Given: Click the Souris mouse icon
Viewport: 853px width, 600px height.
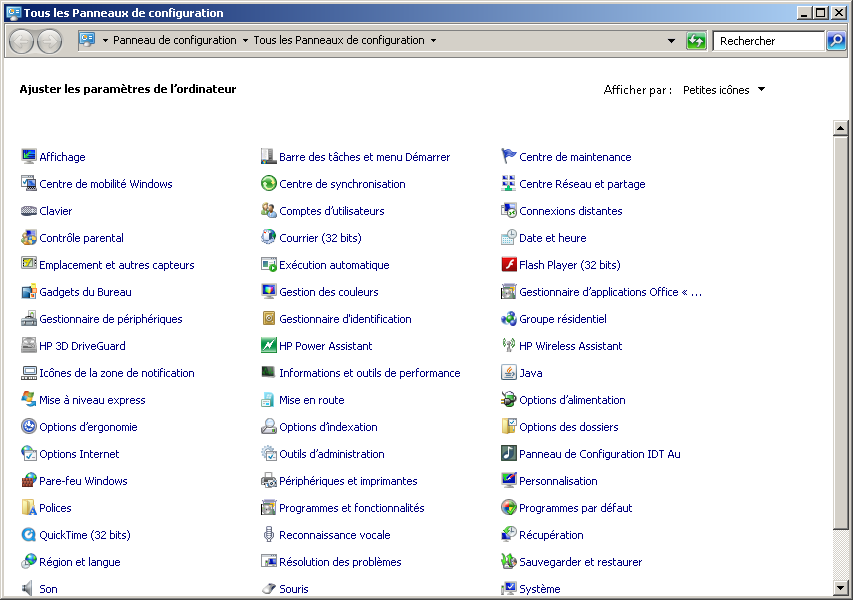Looking at the screenshot, I should [x=269, y=589].
